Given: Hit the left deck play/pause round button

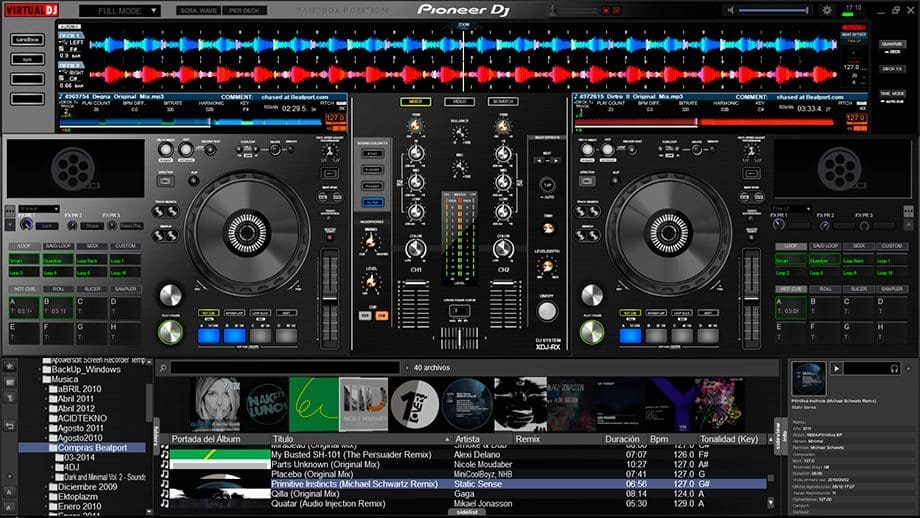Looking at the screenshot, I should (x=170, y=332).
